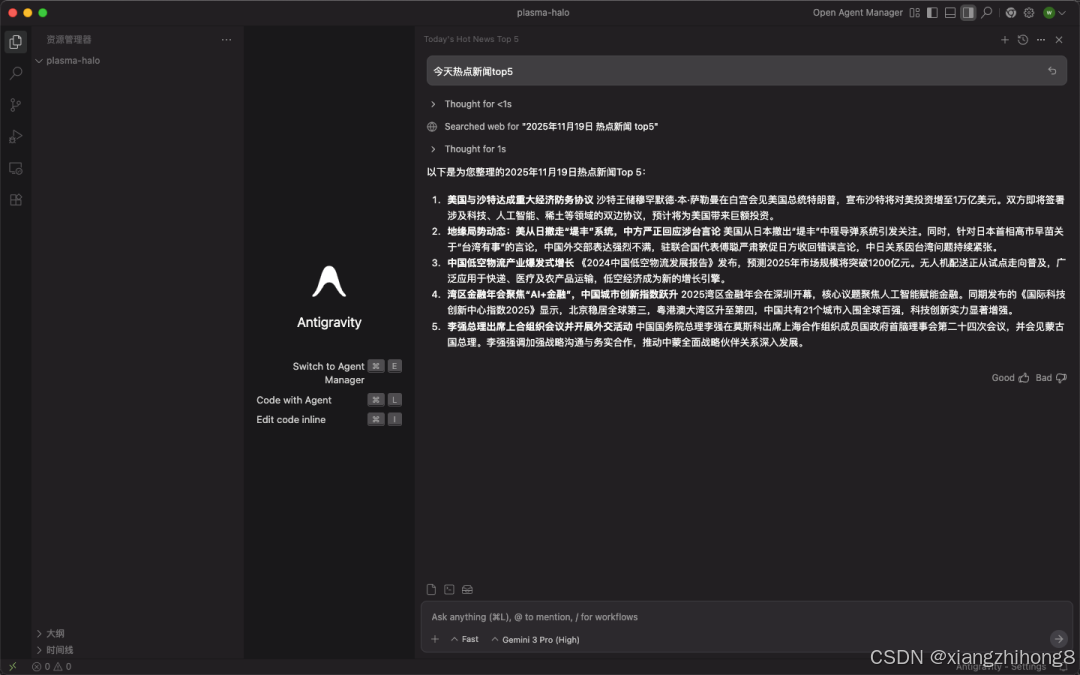Open the Extensions view
Screen dimensions: 1080x675
coord(15,200)
